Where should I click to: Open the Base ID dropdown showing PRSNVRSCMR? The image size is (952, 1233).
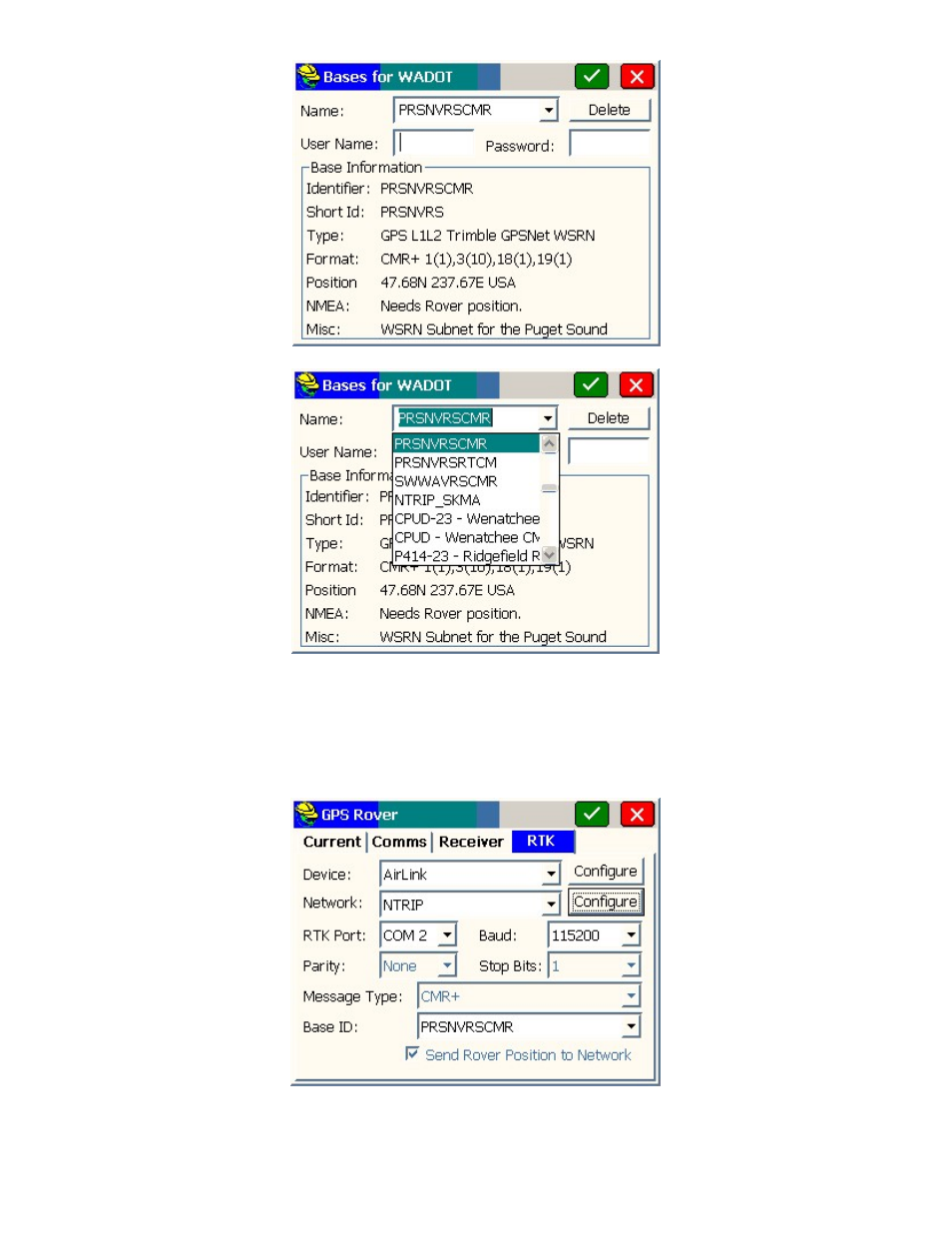(631, 1026)
